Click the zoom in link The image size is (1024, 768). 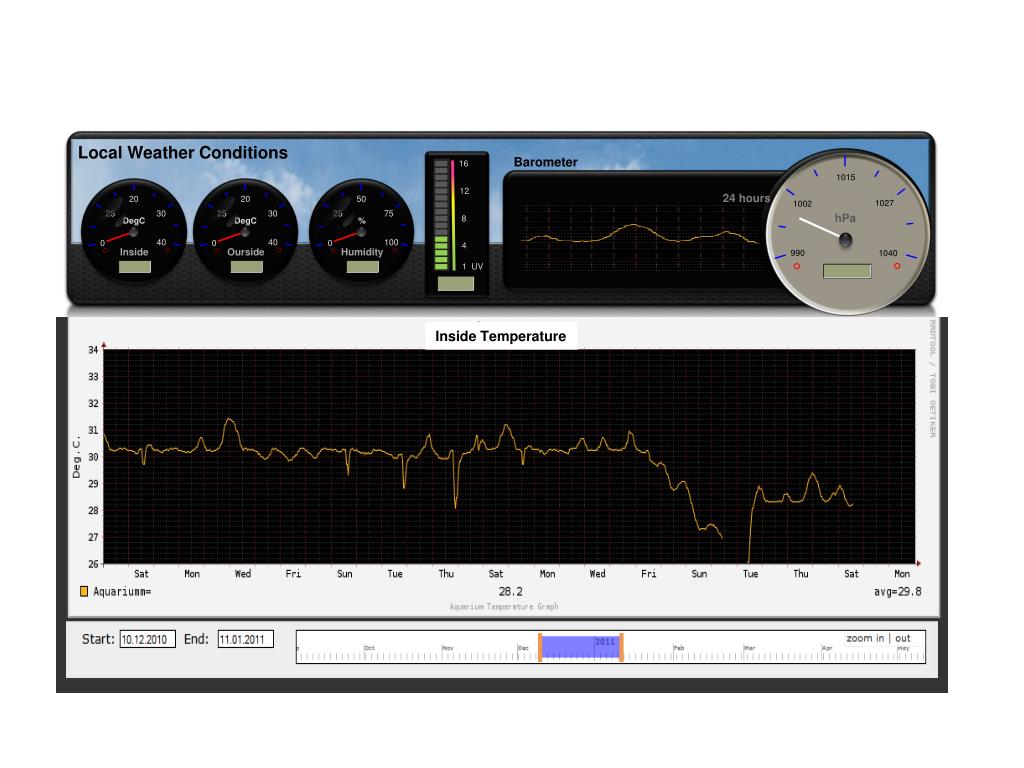click(x=865, y=638)
